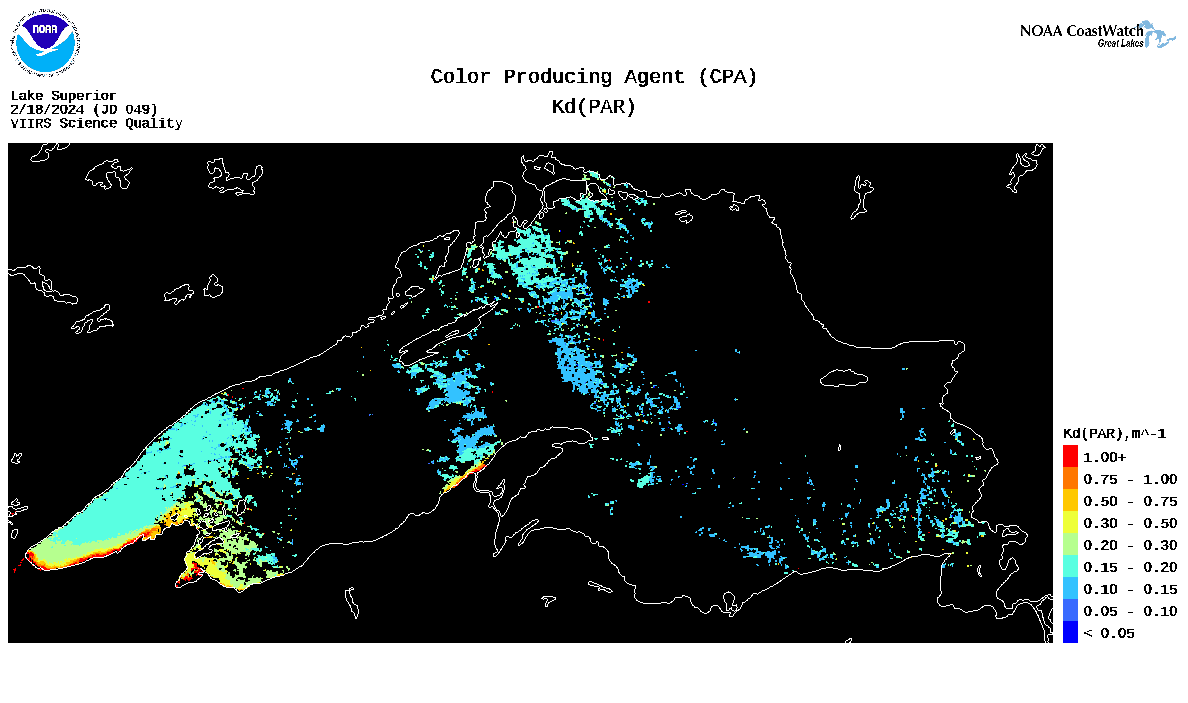Select the yellow 0.30 - 0.50 swatch
Screen dimensions: 1188x703
(1070, 523)
